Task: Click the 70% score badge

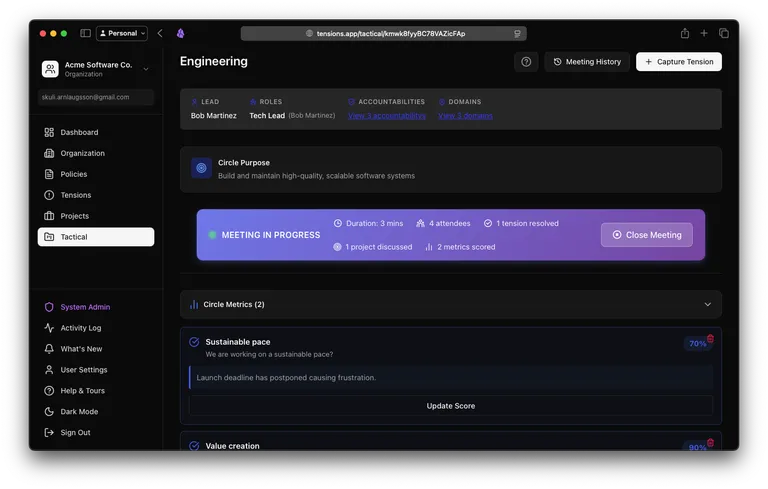Action: click(x=696, y=344)
